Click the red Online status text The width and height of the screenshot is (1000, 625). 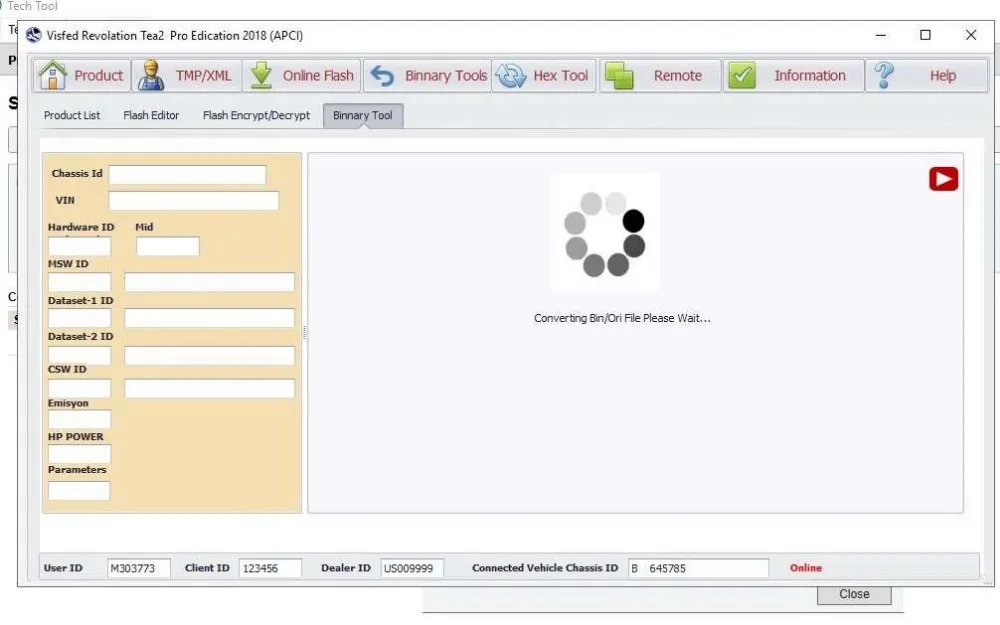pos(805,568)
